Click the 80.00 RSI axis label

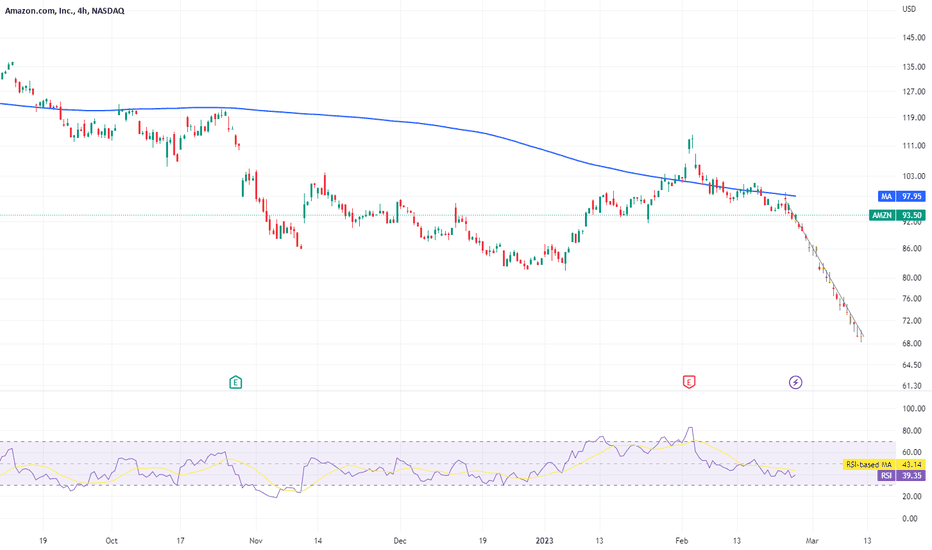[912, 430]
